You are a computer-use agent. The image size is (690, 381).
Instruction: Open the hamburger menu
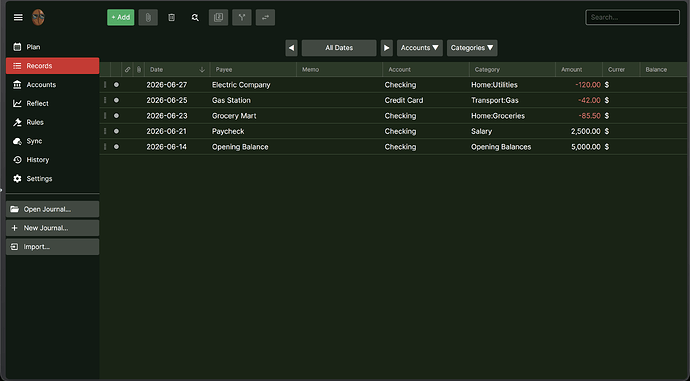18,17
